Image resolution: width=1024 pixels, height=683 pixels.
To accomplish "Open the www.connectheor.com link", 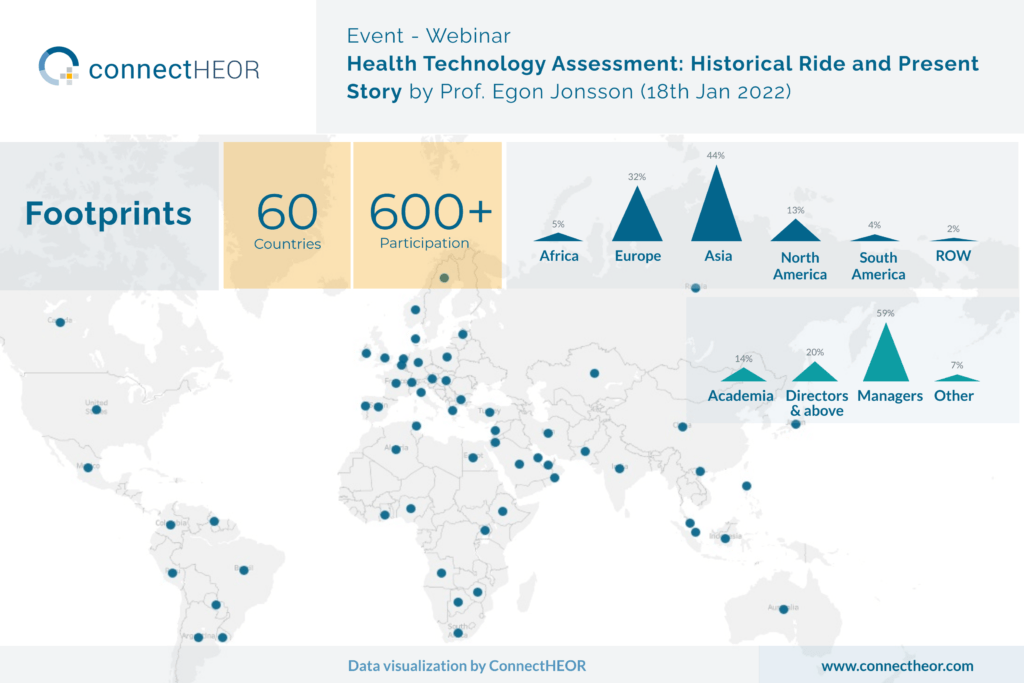I will tap(897, 665).
